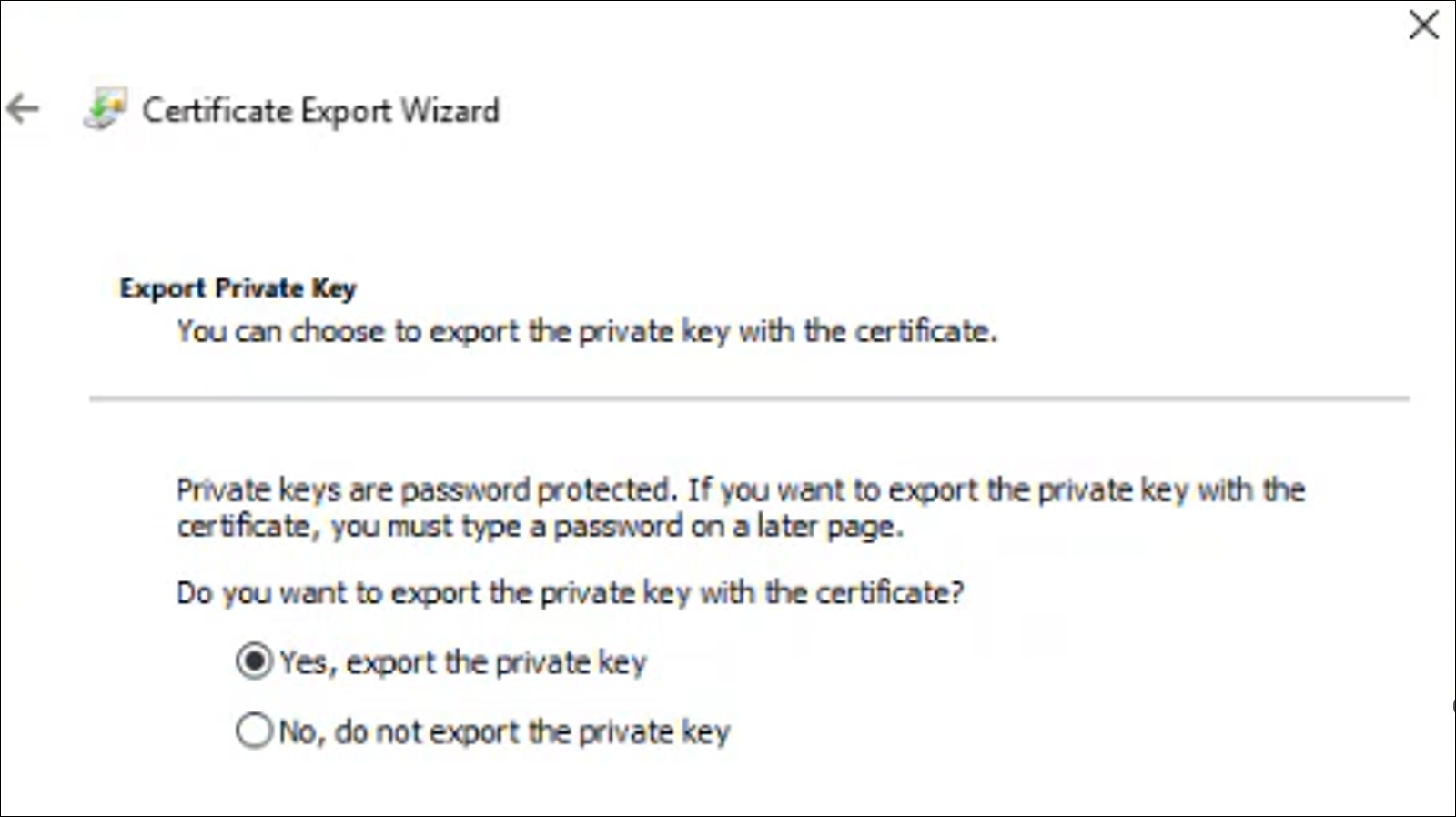Click the bold "Export Private Key" heading
The width and height of the screenshot is (1456, 817).
coord(238,288)
